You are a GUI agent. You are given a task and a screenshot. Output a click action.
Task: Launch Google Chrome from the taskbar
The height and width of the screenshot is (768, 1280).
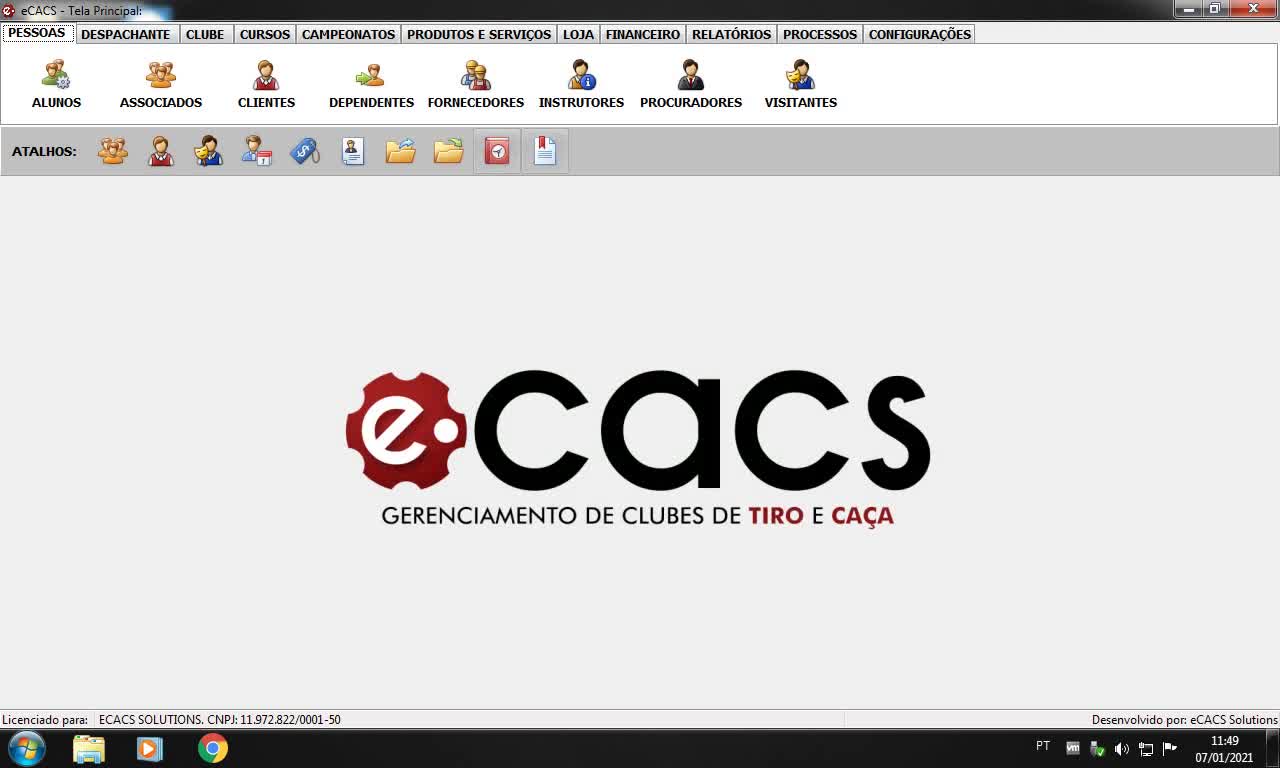click(x=212, y=749)
